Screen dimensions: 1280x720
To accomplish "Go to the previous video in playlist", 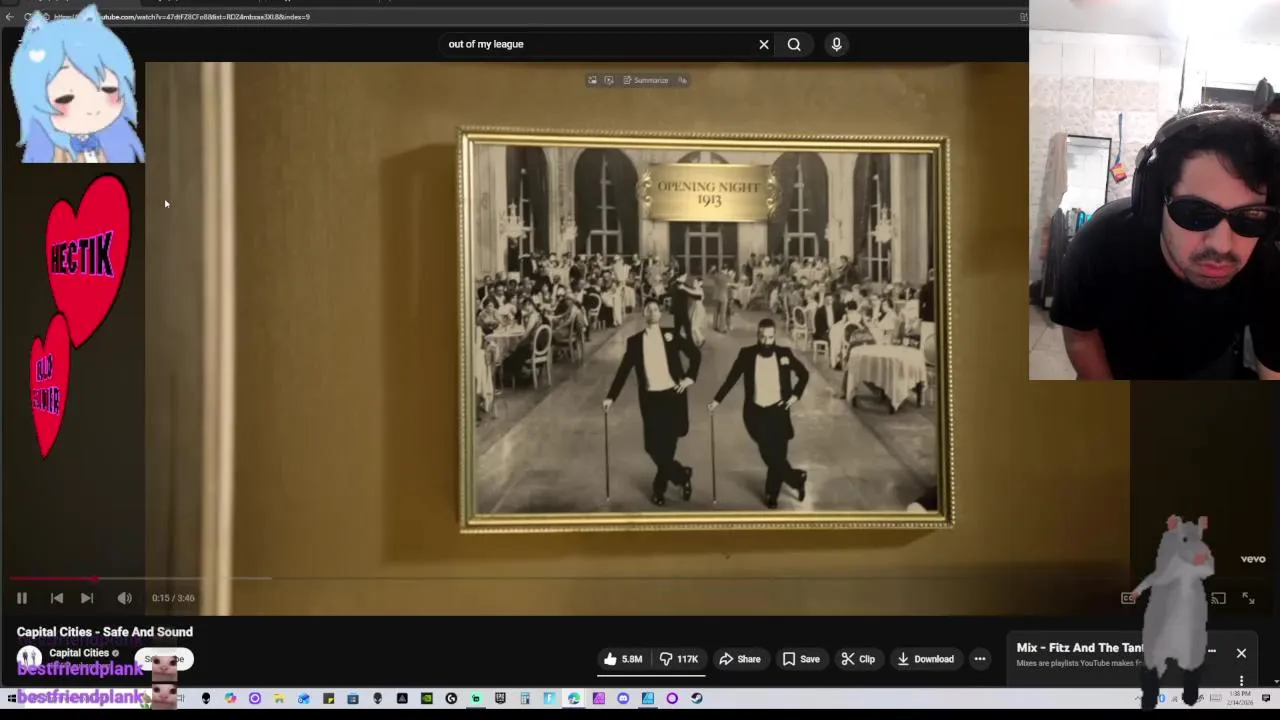I will 57,598.
